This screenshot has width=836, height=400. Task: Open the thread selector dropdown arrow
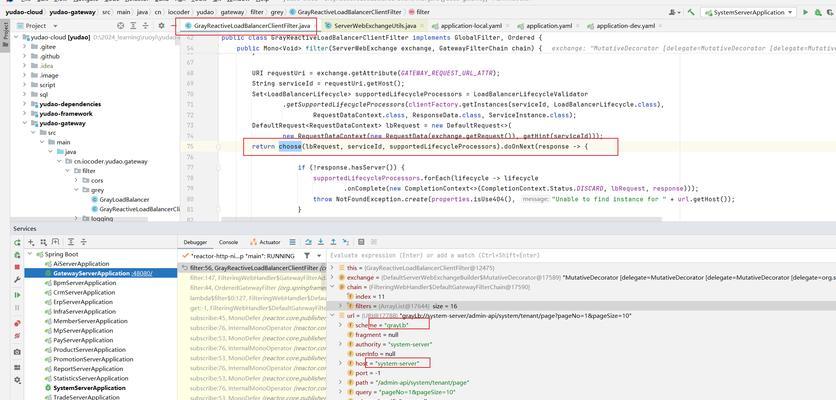tap(319, 256)
